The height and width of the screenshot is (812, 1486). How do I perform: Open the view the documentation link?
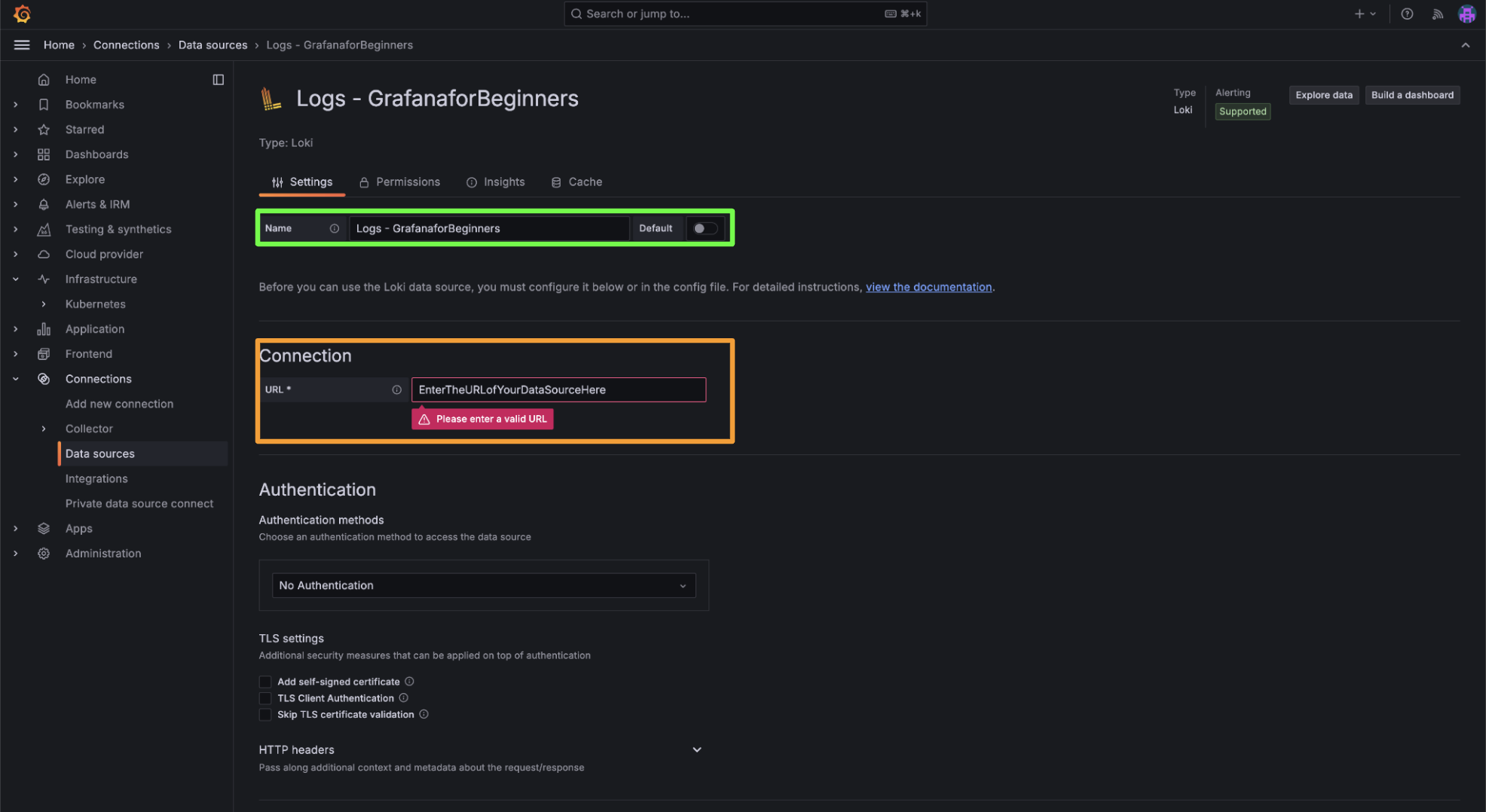[x=928, y=287]
